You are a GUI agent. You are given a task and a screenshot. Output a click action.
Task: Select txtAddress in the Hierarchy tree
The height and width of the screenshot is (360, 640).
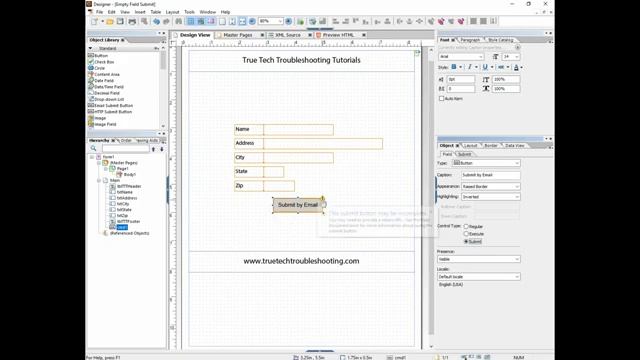coord(127,198)
